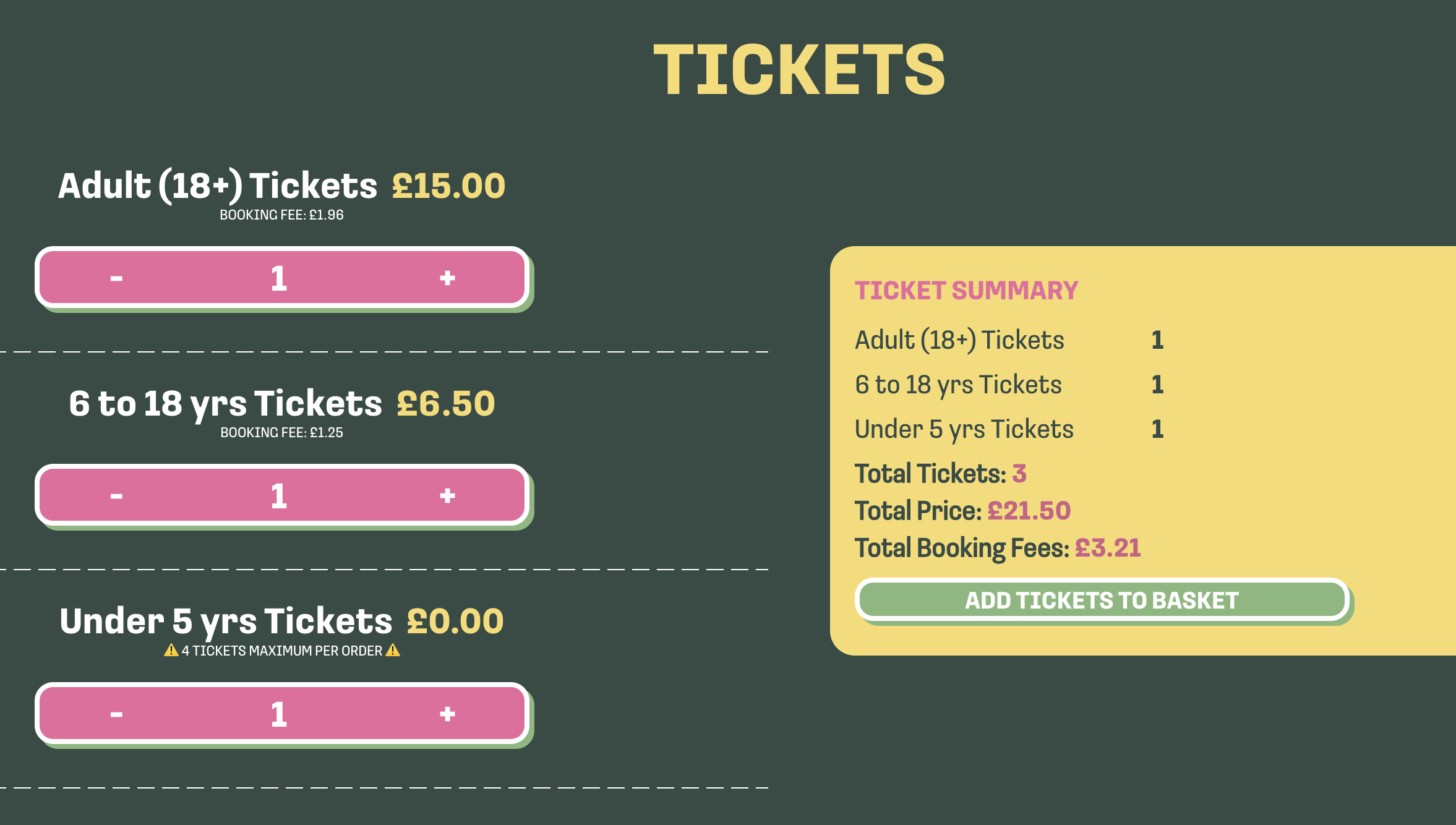Click the 6 to 18 yrs quantity number
This screenshot has width=1456, height=825.
pyautogui.click(x=279, y=496)
